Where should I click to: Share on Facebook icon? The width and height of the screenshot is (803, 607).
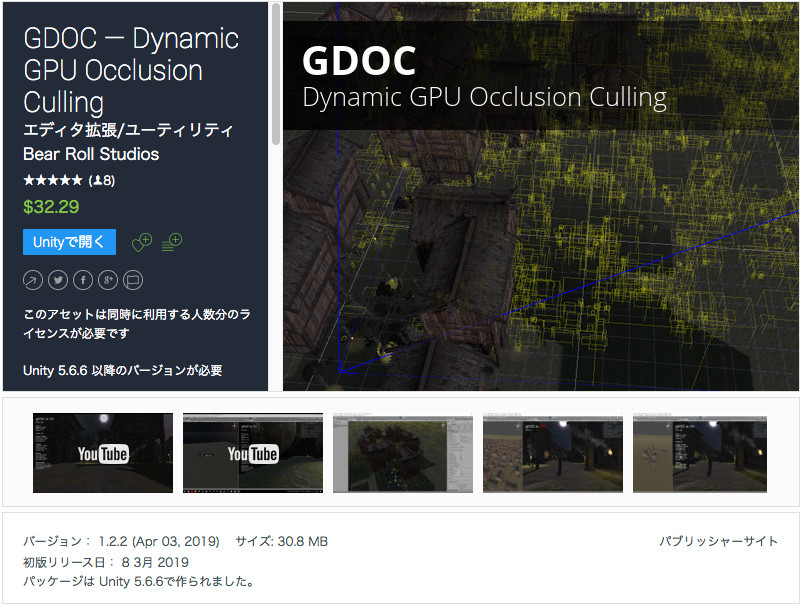pyautogui.click(x=83, y=280)
